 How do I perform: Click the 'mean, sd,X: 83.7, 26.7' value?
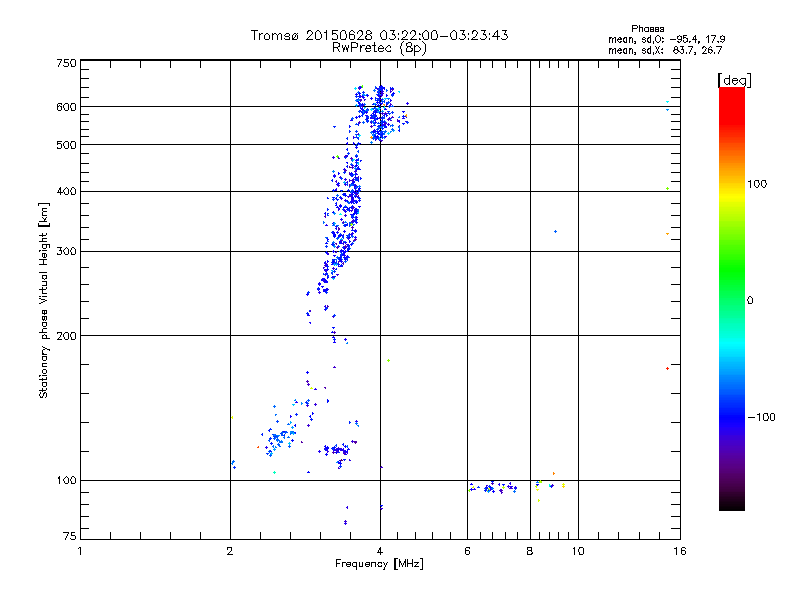click(665, 50)
